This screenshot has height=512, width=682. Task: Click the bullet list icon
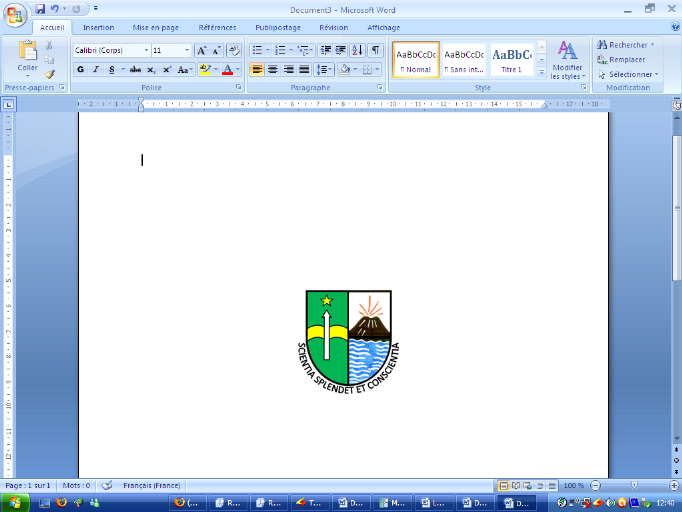(x=258, y=50)
